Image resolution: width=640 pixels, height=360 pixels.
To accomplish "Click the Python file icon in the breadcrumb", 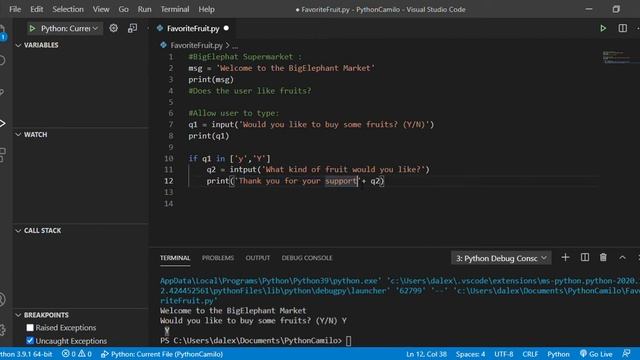I will pos(163,45).
